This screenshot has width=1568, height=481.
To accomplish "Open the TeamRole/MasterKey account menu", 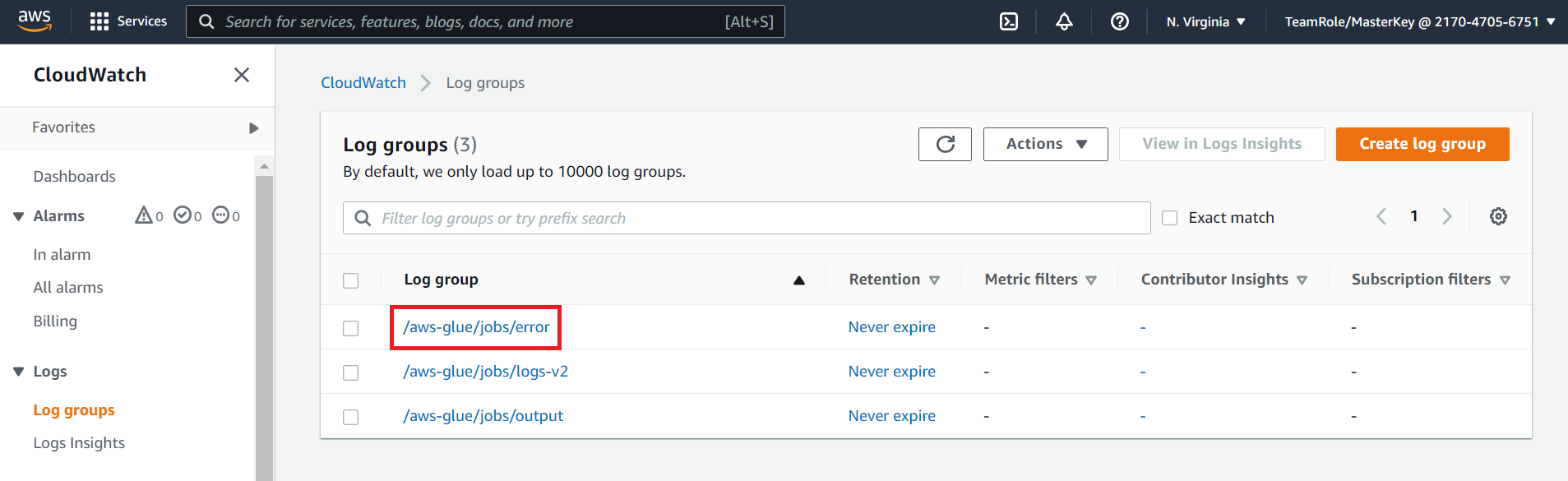I will [1420, 21].
